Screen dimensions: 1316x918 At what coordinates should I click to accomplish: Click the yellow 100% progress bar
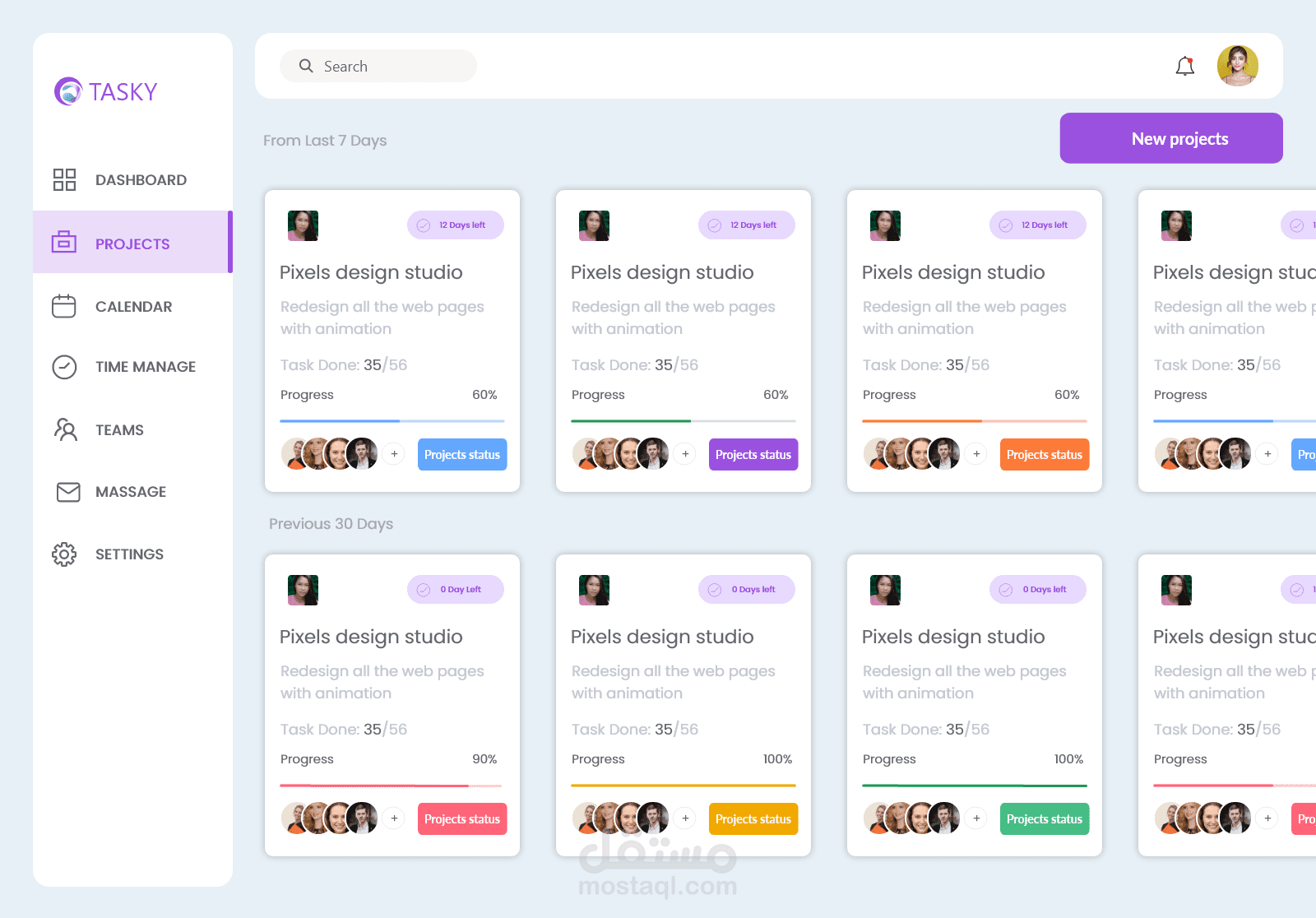[683, 786]
